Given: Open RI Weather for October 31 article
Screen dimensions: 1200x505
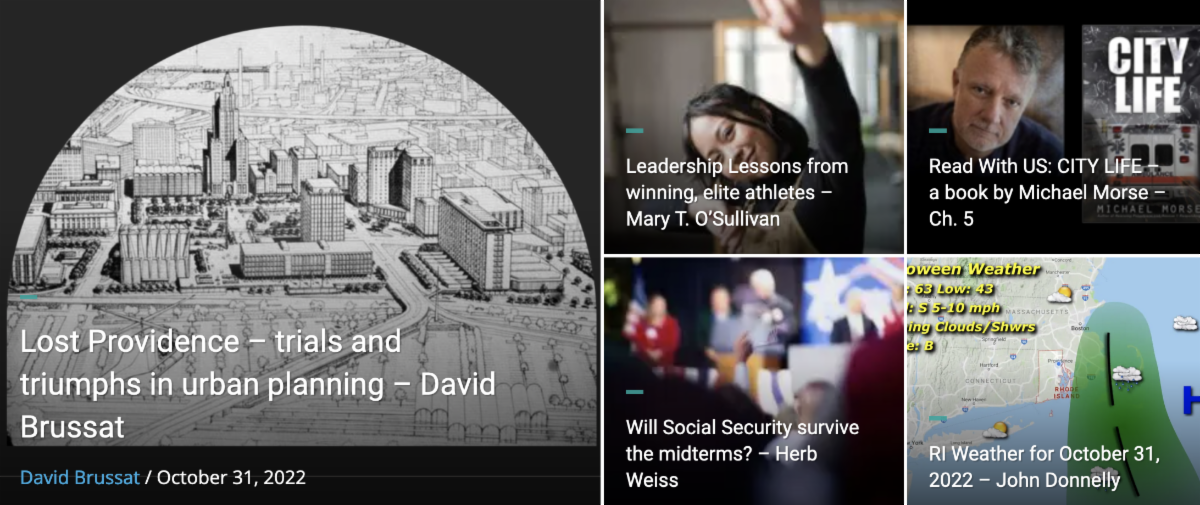Looking at the screenshot, I should [x=1044, y=467].
